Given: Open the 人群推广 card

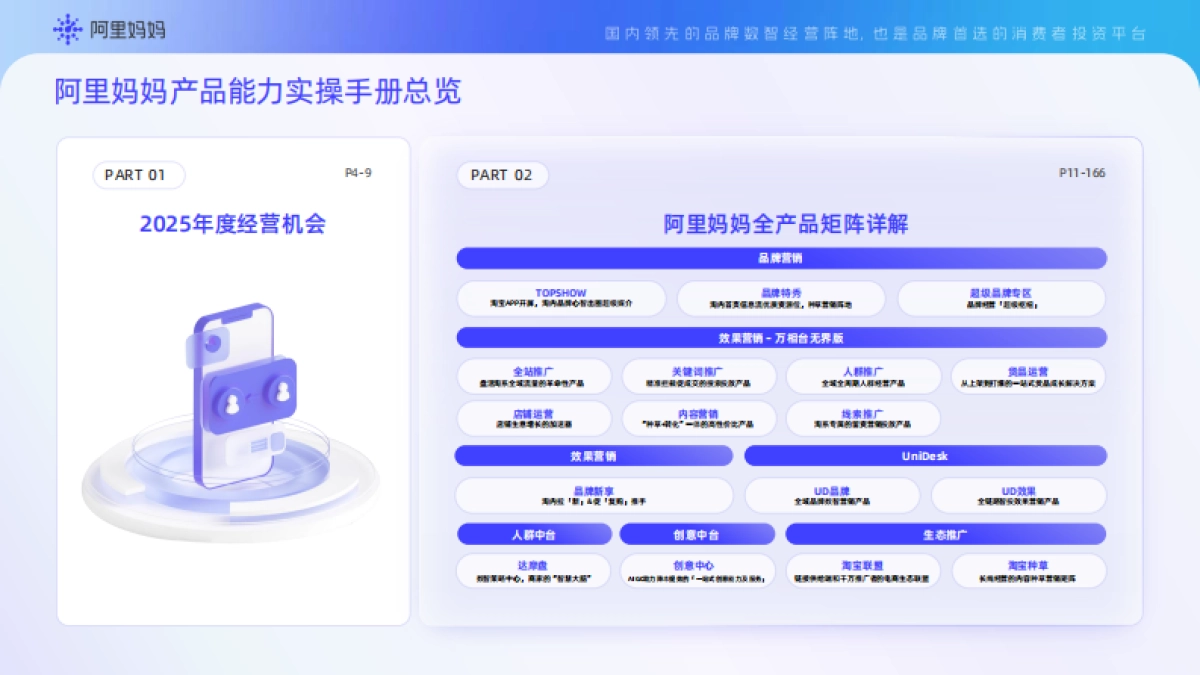Looking at the screenshot, I should click(864, 375).
